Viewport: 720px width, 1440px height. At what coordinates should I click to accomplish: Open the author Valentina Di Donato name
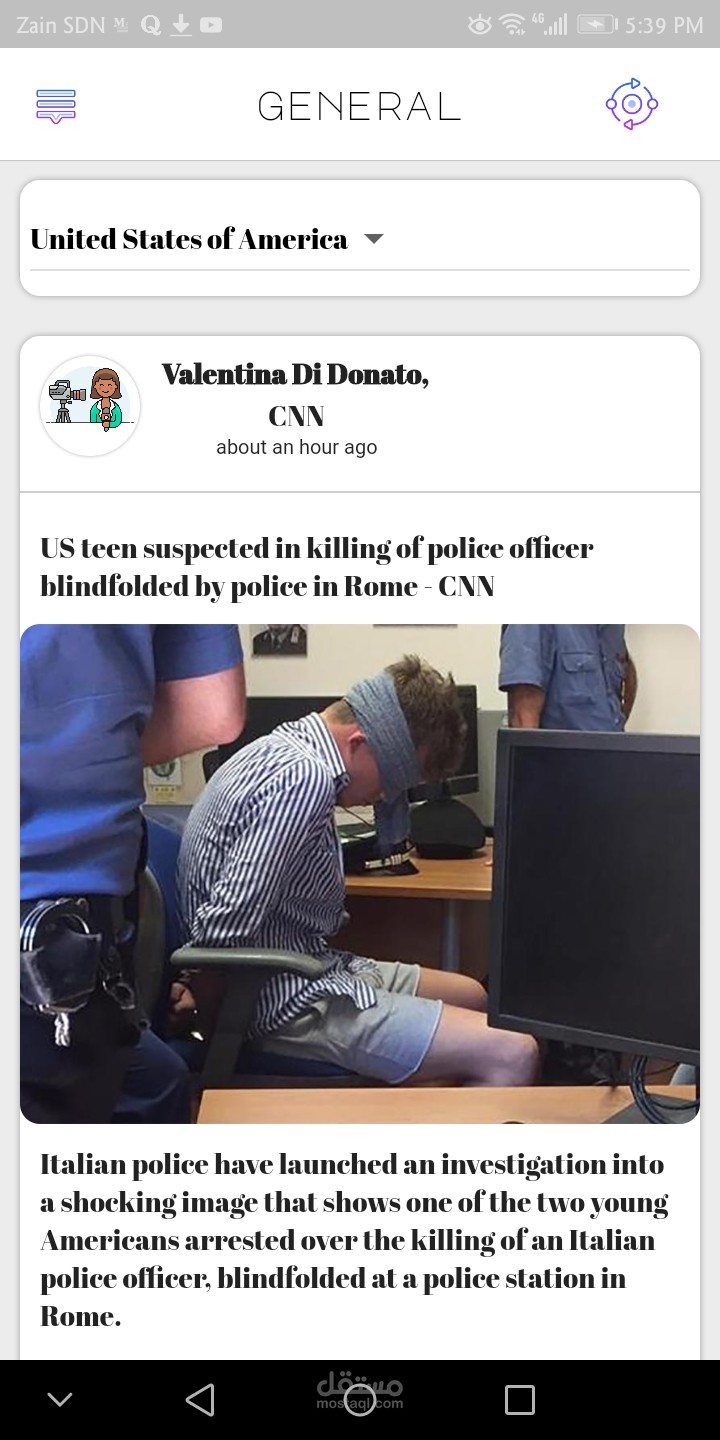[296, 374]
